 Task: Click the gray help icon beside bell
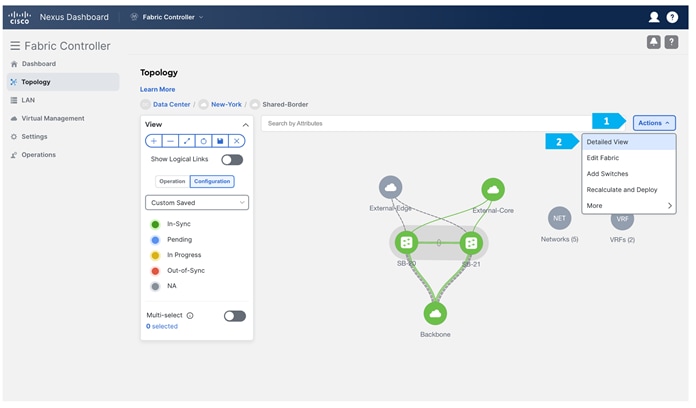(671, 42)
